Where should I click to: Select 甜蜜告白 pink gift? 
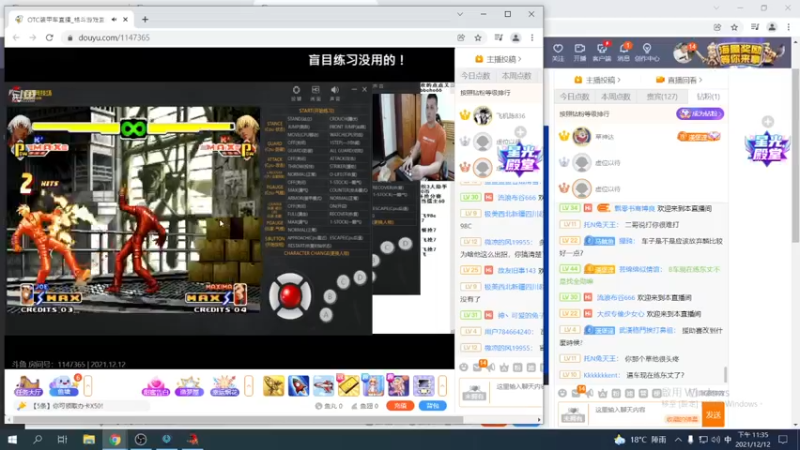156,386
